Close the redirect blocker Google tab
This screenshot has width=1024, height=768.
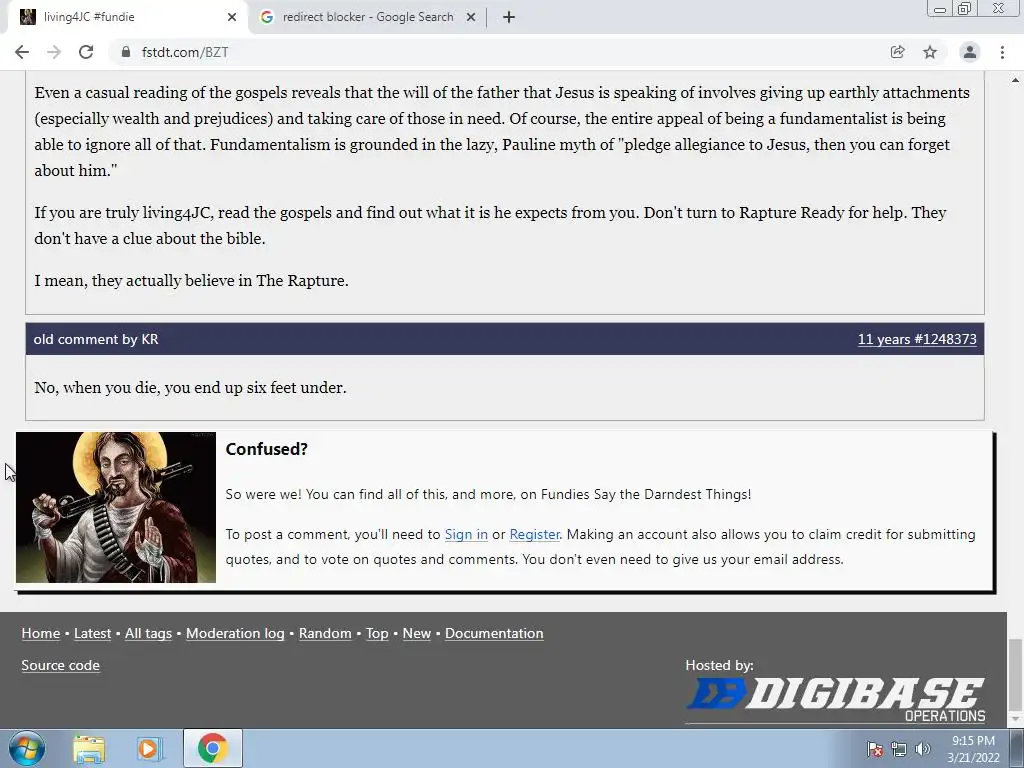pos(471,17)
